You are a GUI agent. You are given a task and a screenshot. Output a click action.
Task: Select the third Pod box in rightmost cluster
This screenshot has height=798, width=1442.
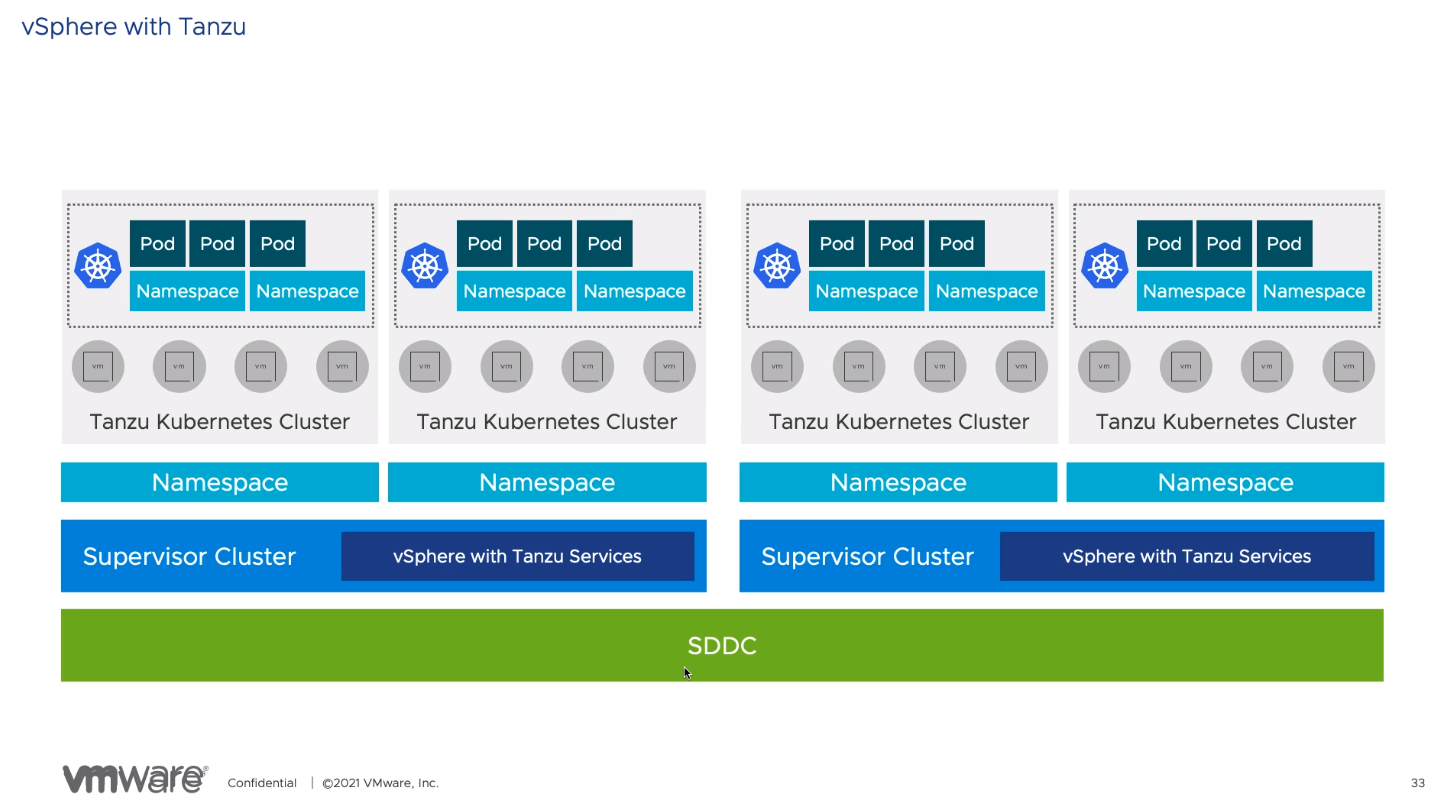coord(1284,244)
